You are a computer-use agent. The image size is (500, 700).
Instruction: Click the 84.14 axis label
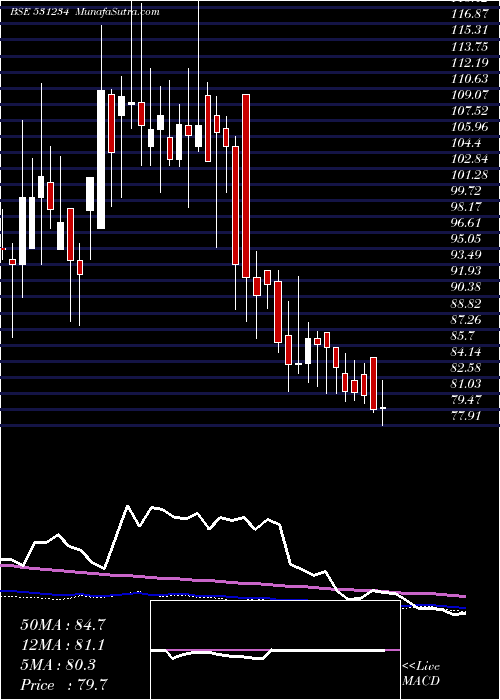(467, 352)
